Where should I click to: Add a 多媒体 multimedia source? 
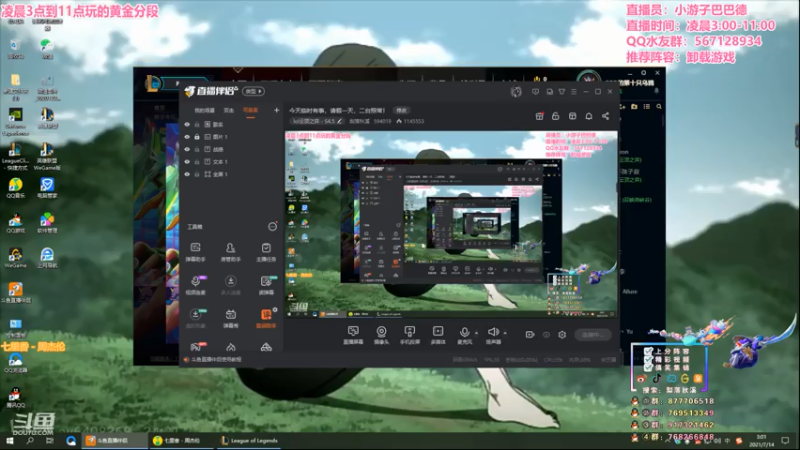click(438, 335)
